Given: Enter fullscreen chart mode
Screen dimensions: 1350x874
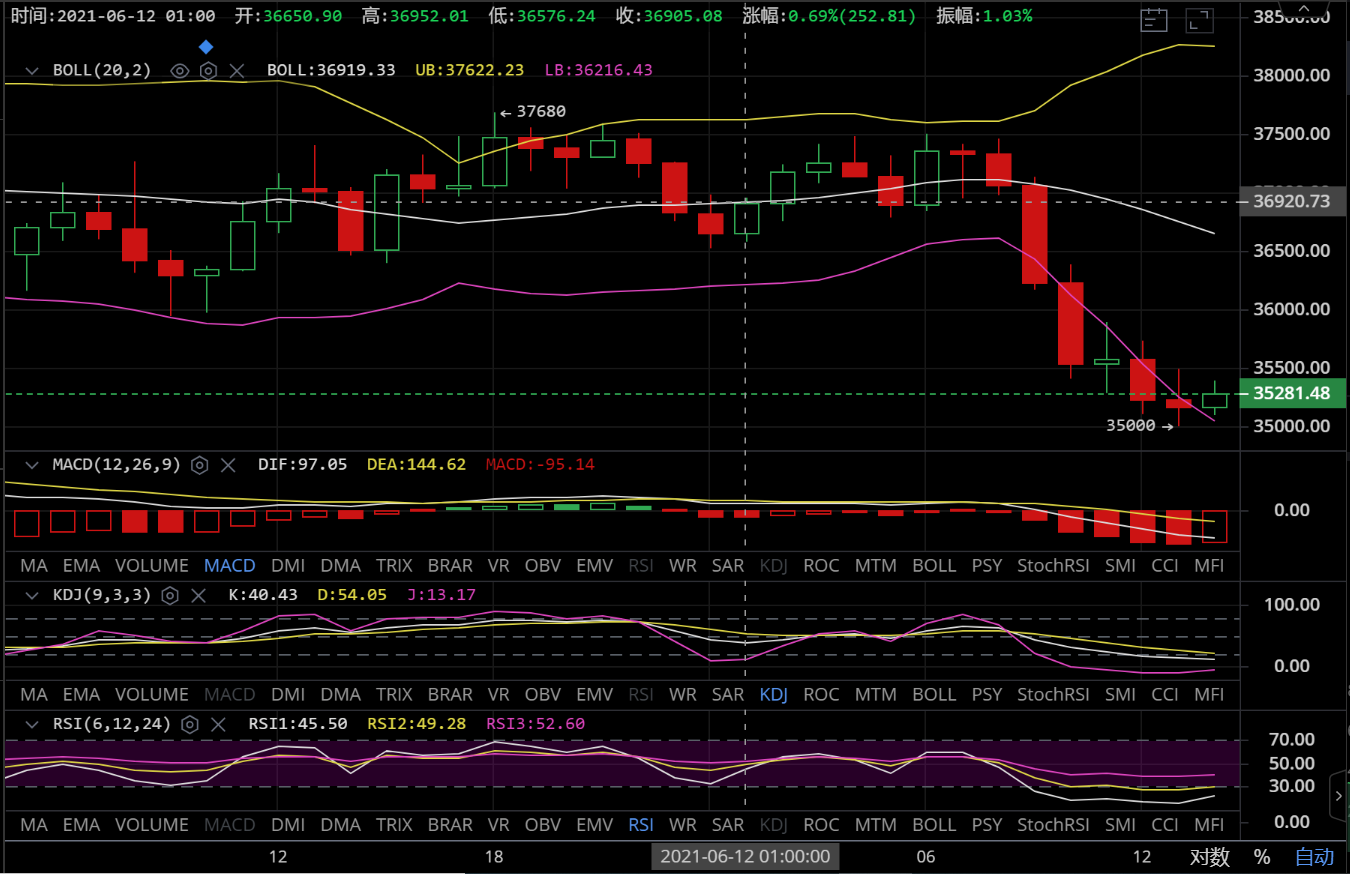Looking at the screenshot, I should point(1200,19).
